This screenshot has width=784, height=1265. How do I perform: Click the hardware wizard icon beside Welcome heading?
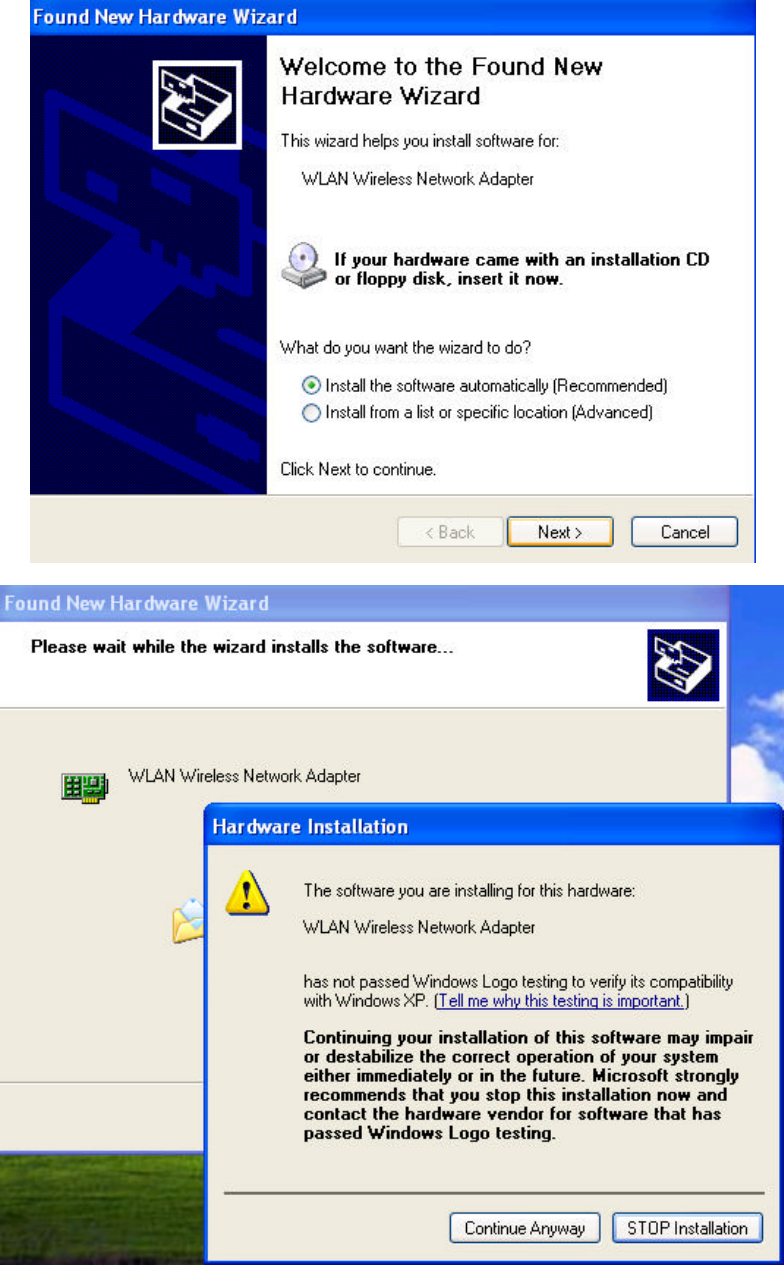[x=197, y=105]
